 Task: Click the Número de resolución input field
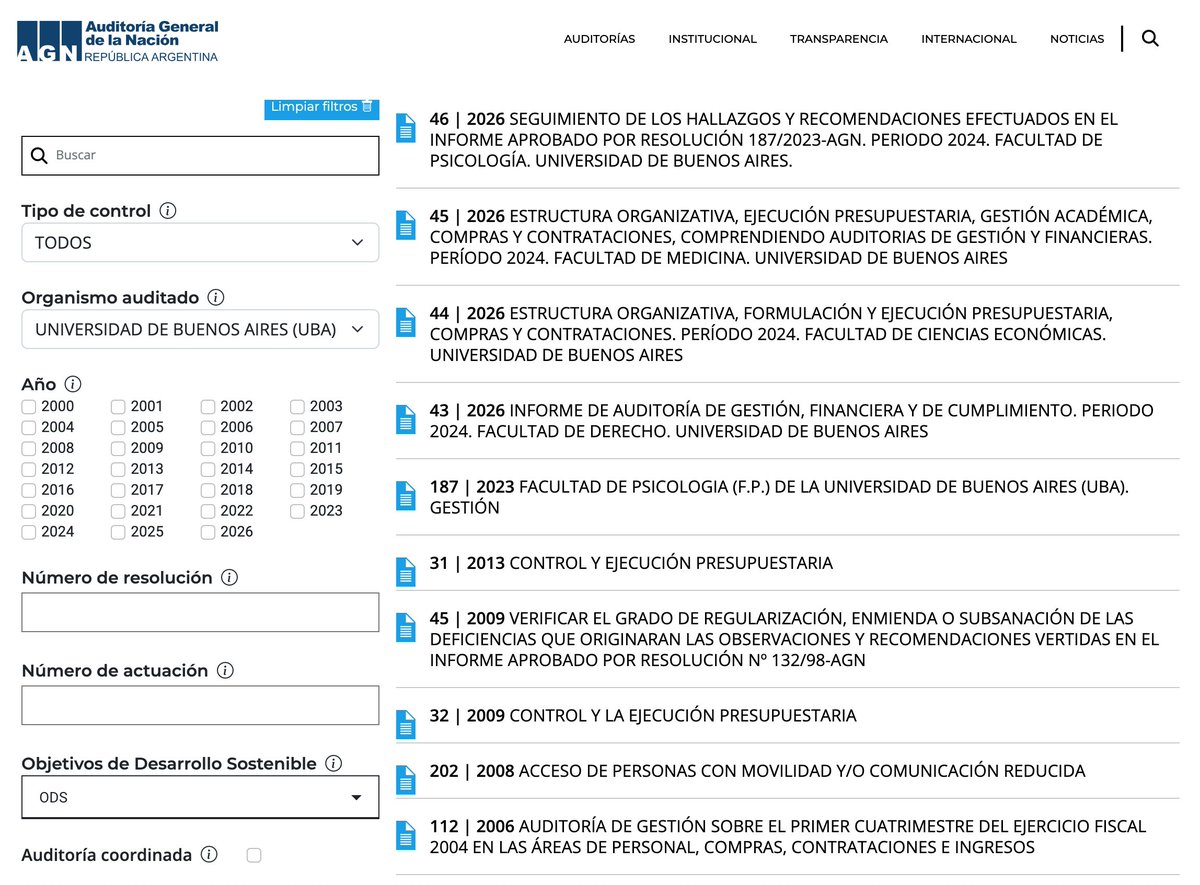tap(200, 612)
